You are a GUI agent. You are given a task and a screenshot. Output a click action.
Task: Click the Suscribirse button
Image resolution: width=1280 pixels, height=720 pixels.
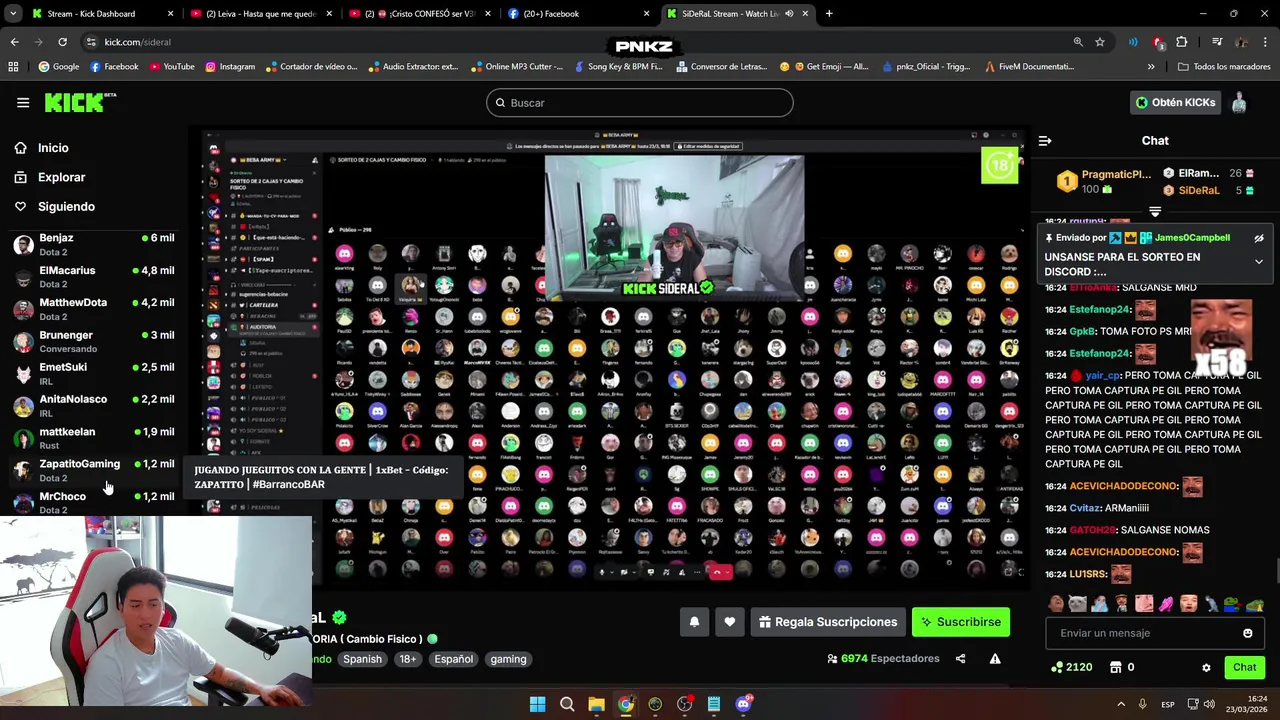click(x=961, y=622)
